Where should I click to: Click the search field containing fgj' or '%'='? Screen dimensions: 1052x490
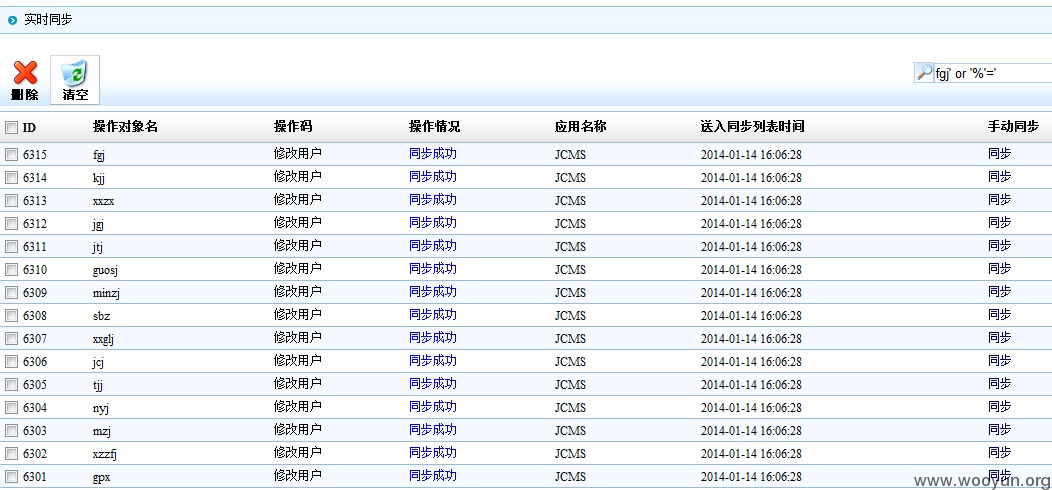click(992, 73)
